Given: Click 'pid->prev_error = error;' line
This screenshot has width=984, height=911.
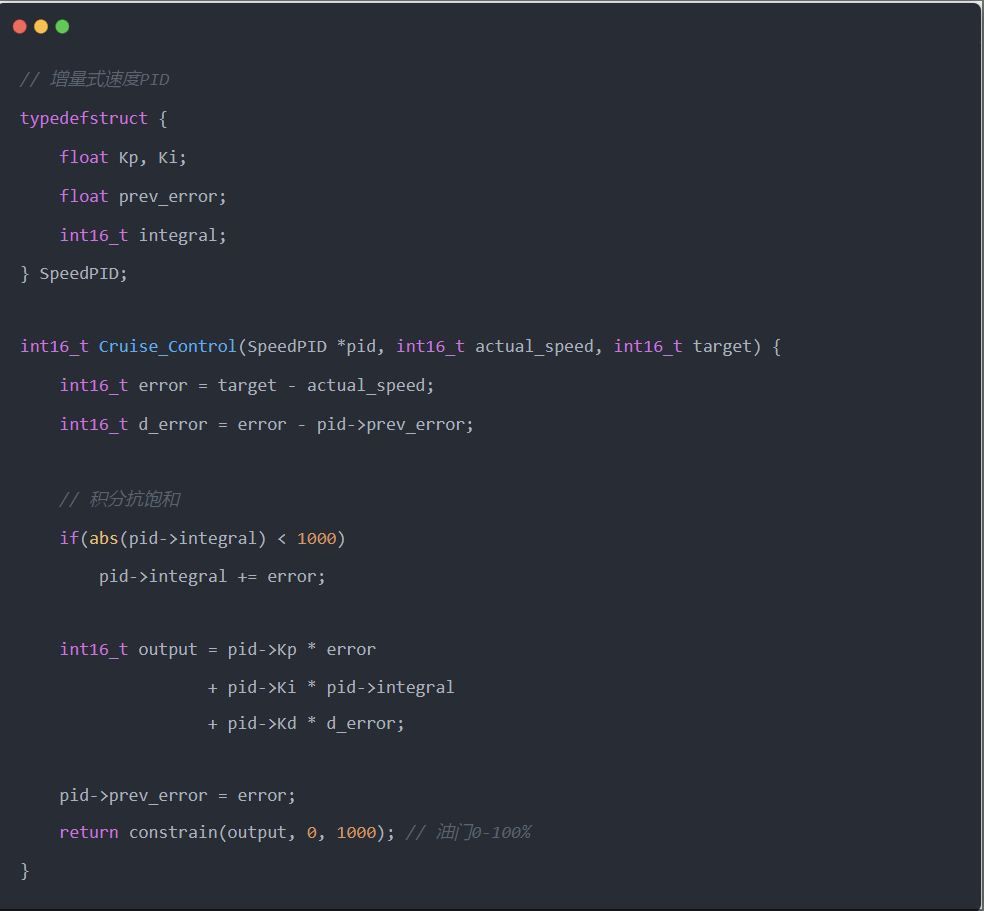Looking at the screenshot, I should 178,796.
